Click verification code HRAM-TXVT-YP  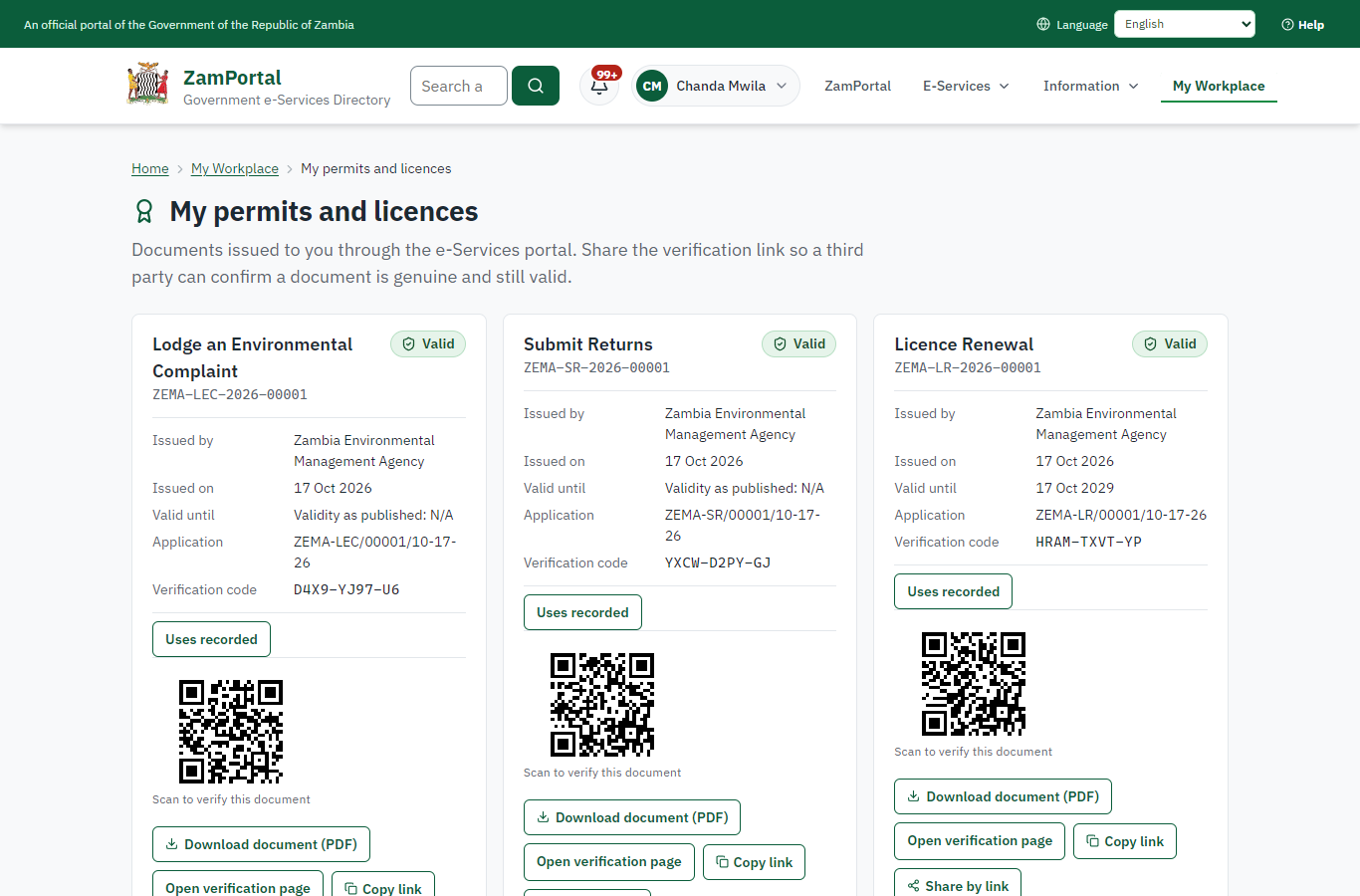pos(1088,542)
